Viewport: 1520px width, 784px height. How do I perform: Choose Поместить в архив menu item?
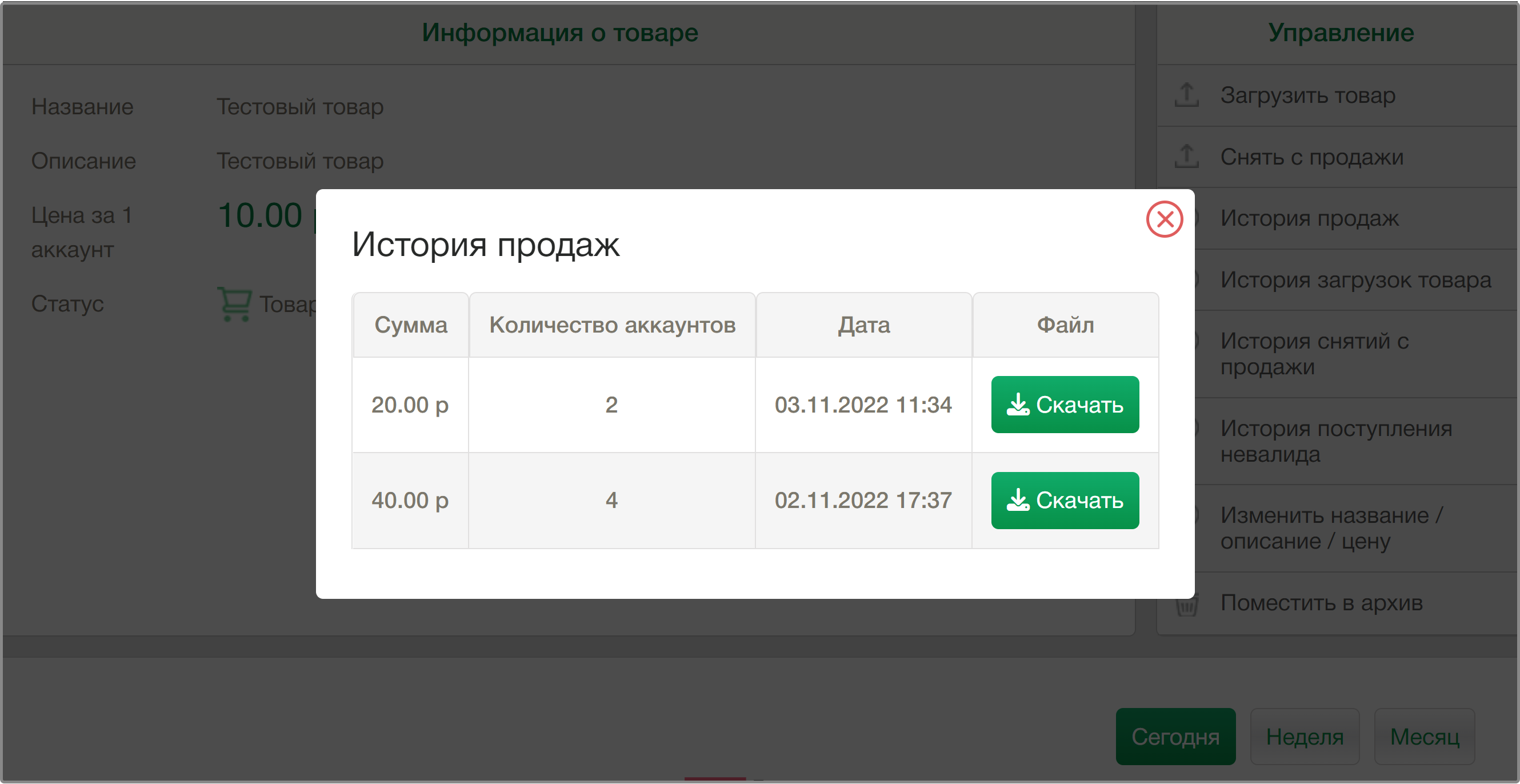click(1337, 603)
